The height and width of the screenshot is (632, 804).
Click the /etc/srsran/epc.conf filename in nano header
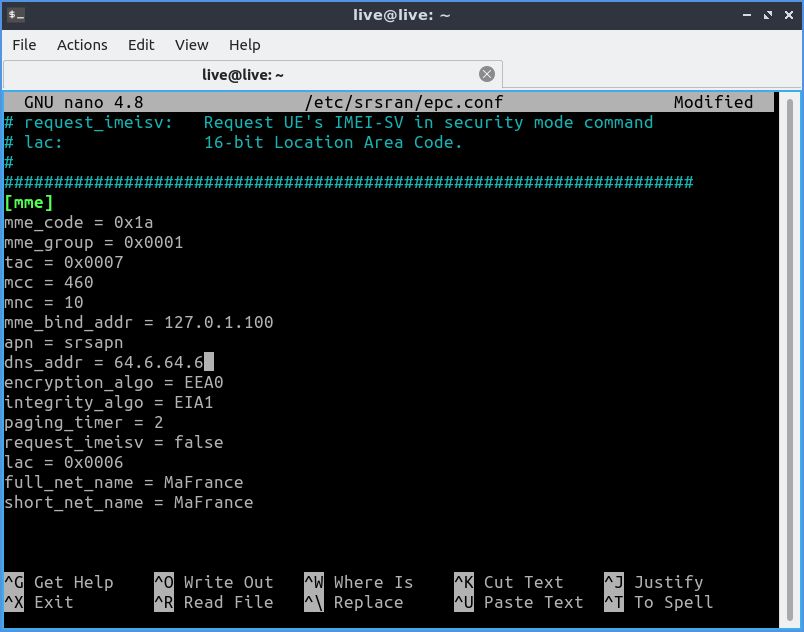pyautogui.click(x=404, y=102)
